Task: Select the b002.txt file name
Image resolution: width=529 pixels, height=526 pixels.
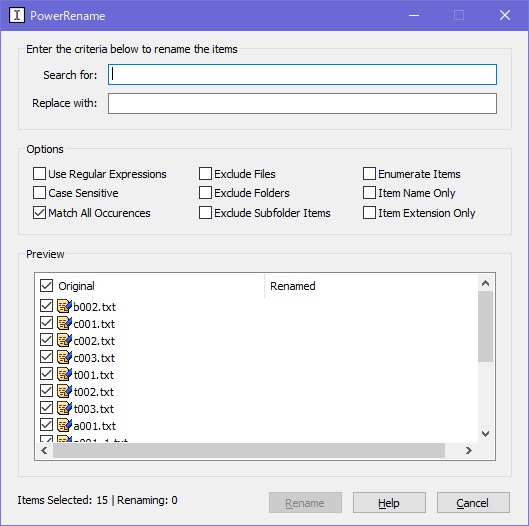Action: click(94, 307)
